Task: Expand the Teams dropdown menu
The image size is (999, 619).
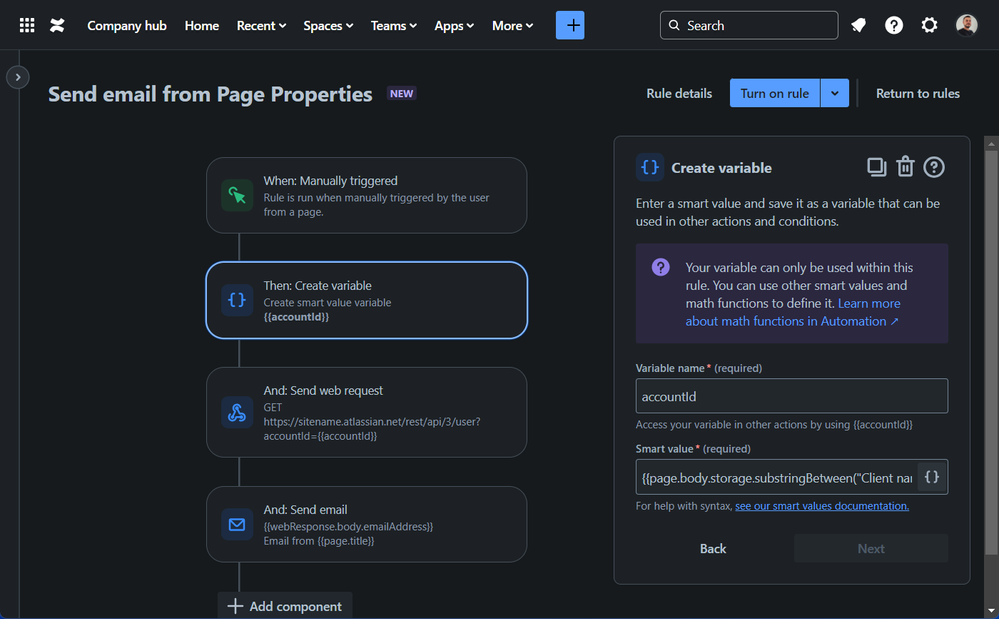Action: pos(394,25)
